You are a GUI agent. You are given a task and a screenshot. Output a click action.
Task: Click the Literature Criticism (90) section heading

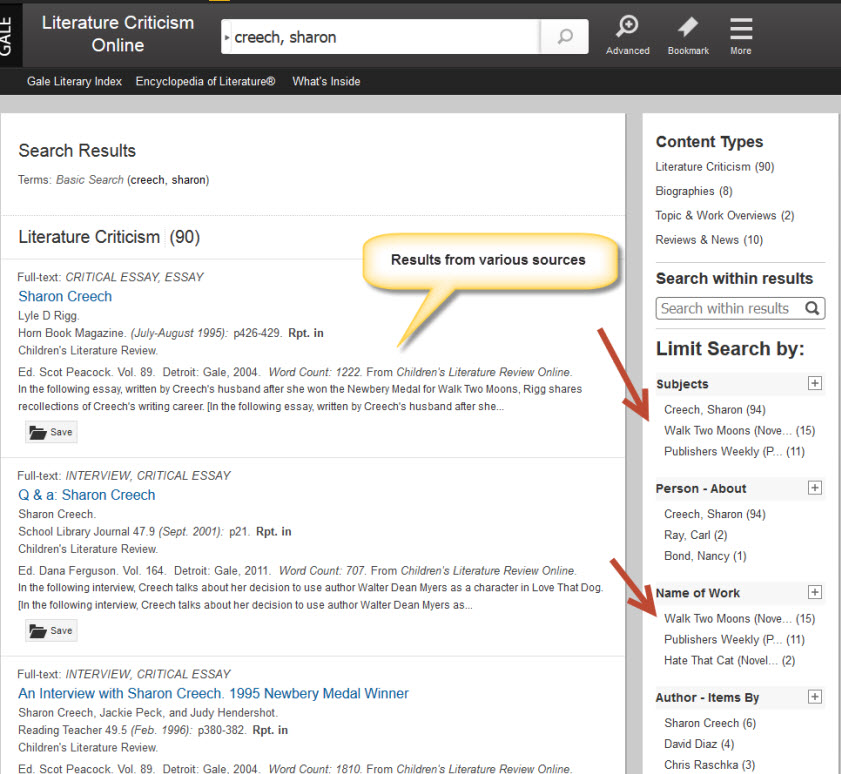pos(109,237)
